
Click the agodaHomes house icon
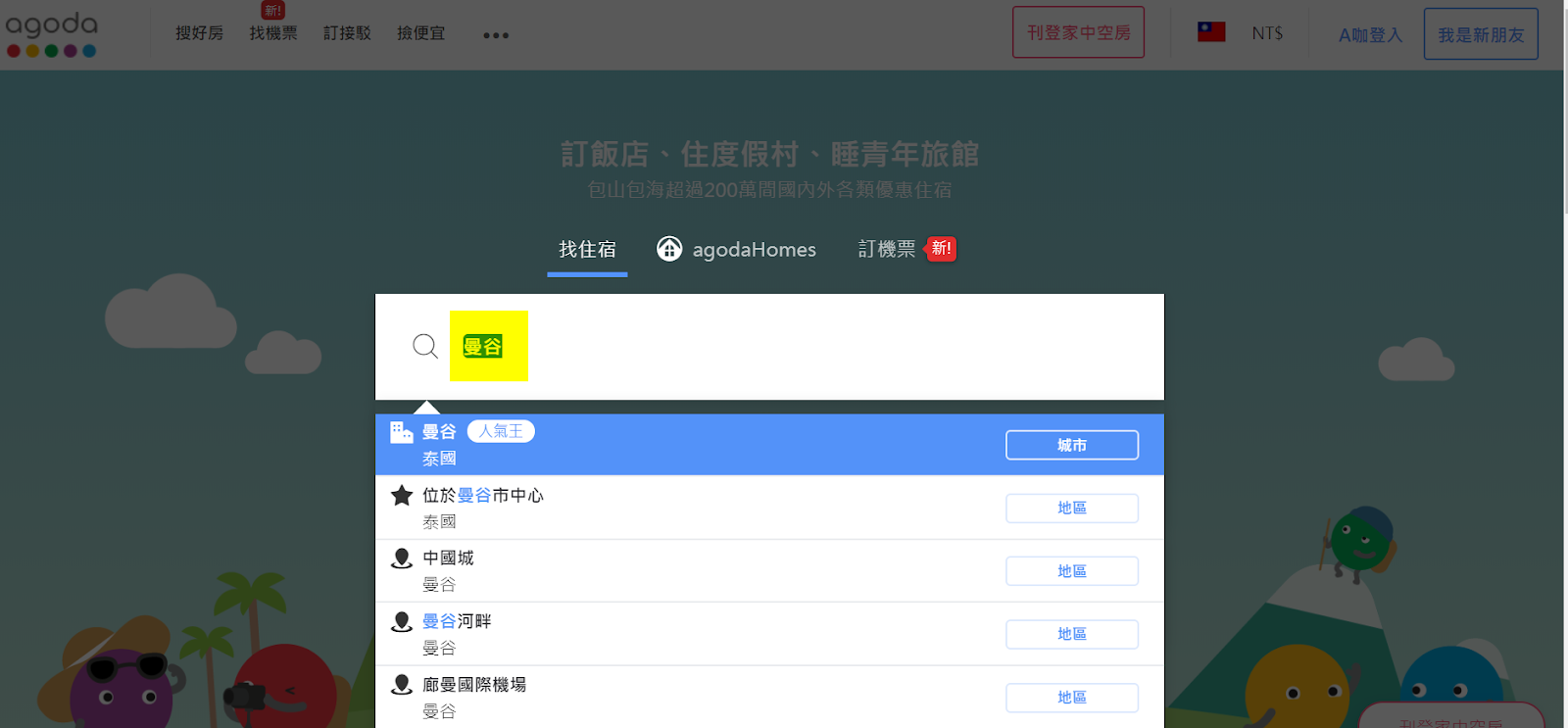[669, 249]
